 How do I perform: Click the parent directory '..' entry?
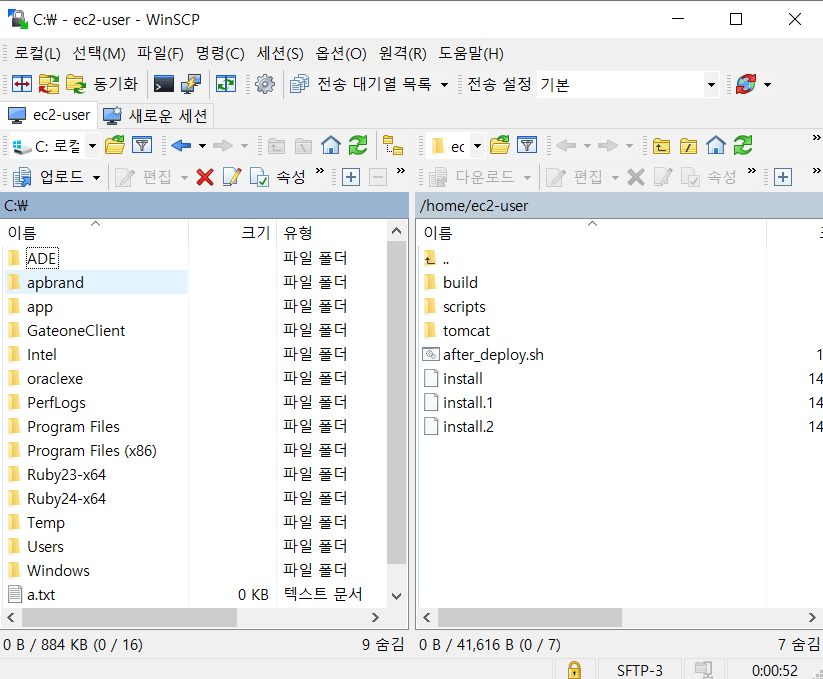[x=446, y=259]
